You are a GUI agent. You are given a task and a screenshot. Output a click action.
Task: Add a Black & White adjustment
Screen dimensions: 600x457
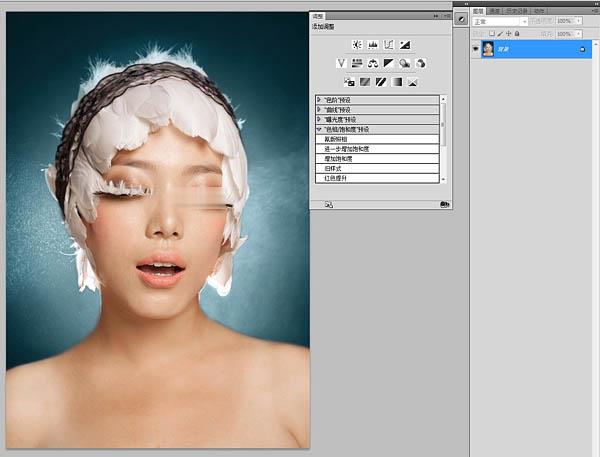pos(389,63)
